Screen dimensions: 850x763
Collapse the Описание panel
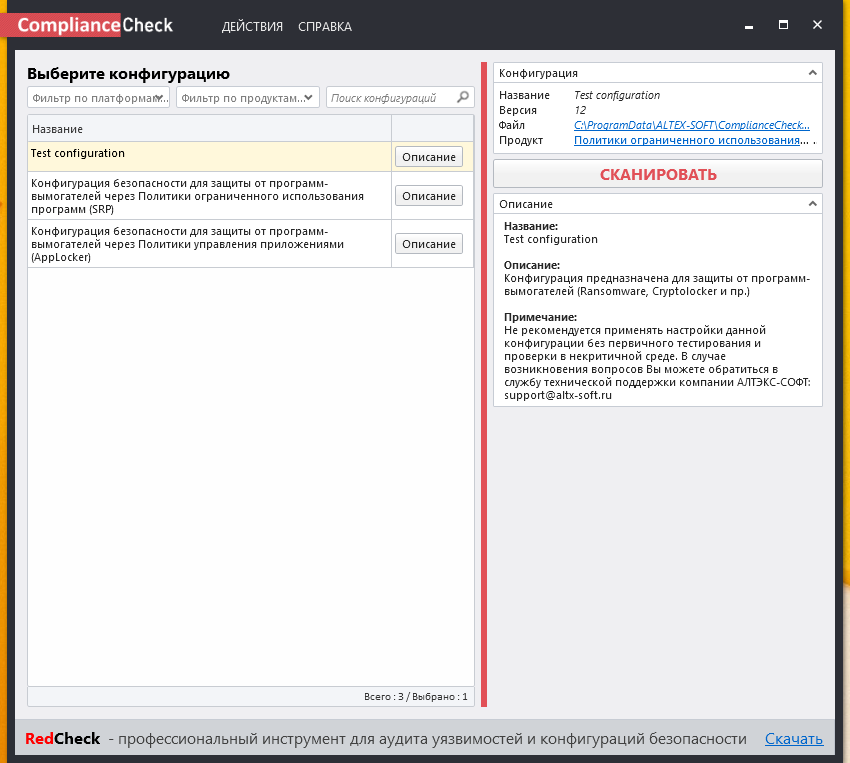point(812,204)
